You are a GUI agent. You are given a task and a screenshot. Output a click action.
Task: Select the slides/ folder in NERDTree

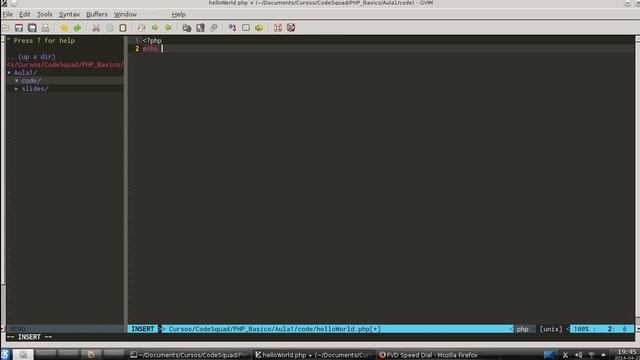pos(35,89)
